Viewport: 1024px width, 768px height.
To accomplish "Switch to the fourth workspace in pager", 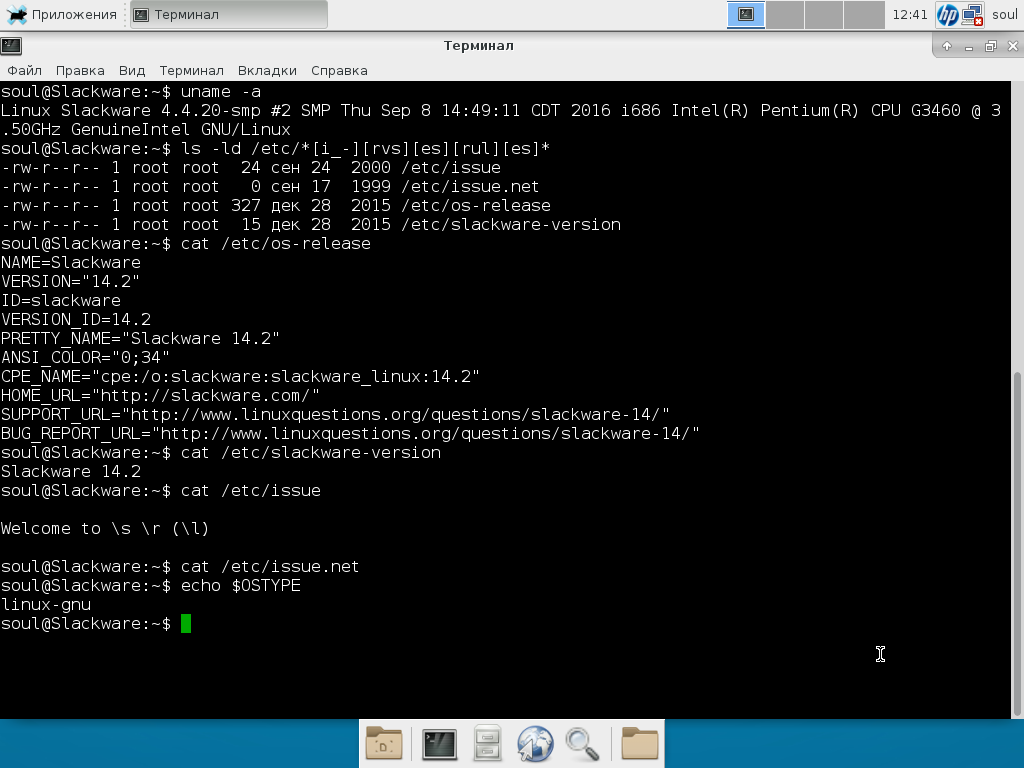I will click(863, 14).
